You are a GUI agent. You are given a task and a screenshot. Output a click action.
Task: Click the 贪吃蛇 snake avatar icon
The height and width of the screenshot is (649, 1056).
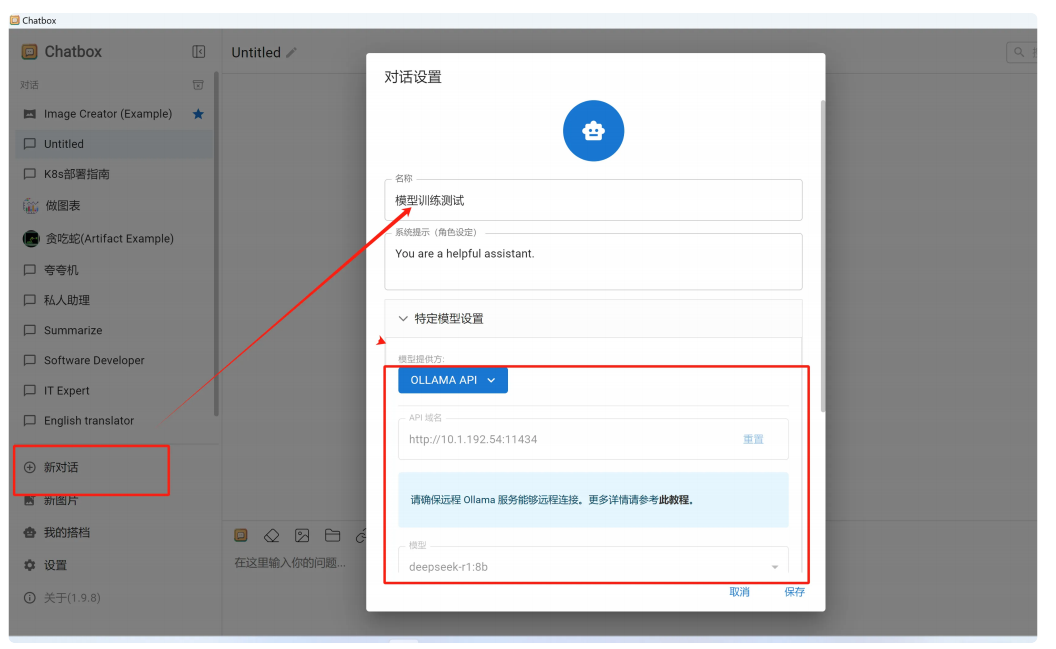tap(31, 238)
